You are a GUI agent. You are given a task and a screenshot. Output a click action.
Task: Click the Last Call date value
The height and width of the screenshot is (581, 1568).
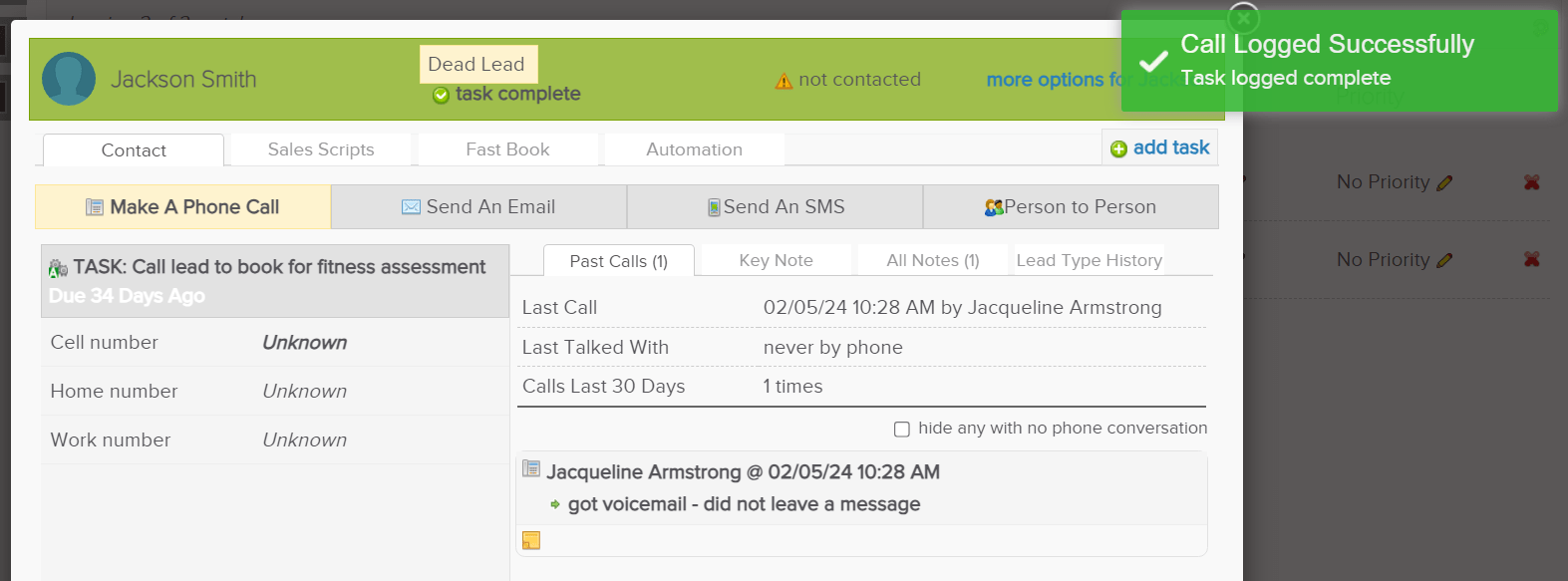click(x=963, y=308)
